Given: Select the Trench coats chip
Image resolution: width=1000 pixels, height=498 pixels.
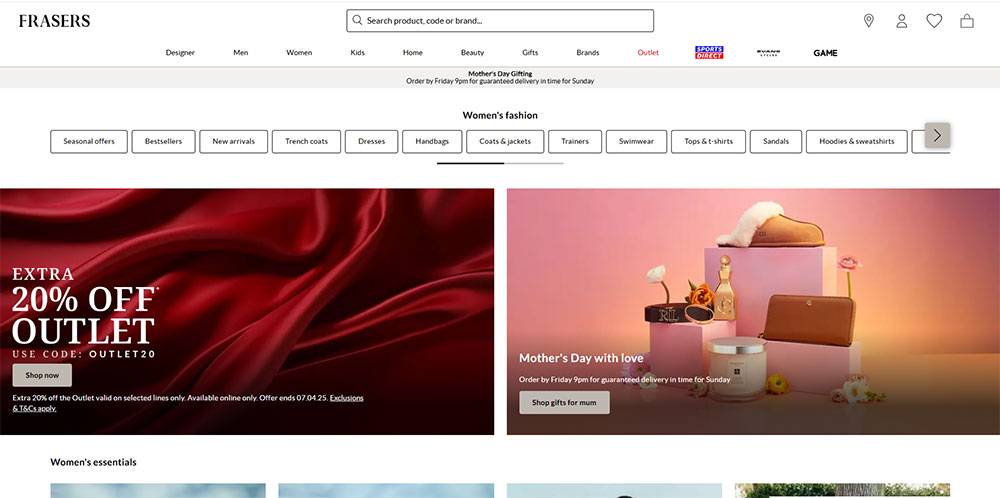Looking at the screenshot, I should click(306, 142).
